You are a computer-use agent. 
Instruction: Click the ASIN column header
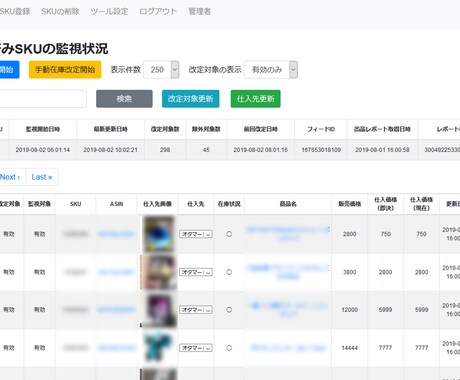point(116,204)
